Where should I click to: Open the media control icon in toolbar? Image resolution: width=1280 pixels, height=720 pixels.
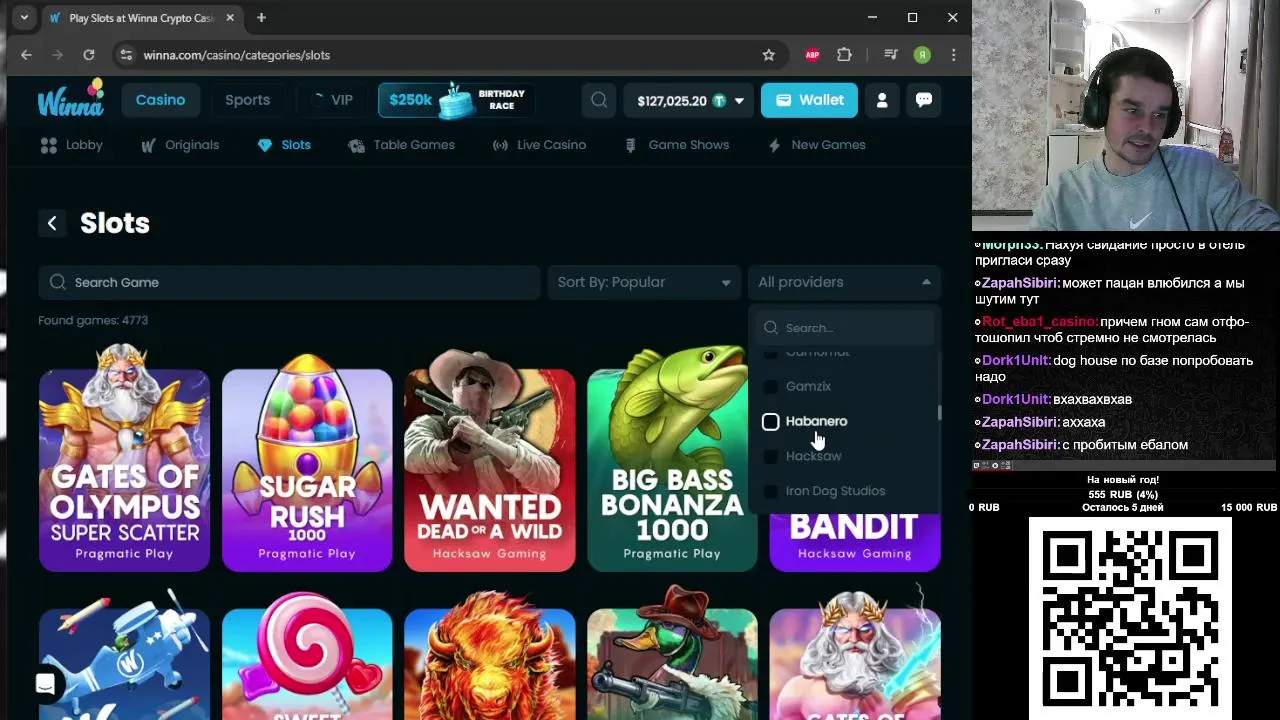[890, 55]
